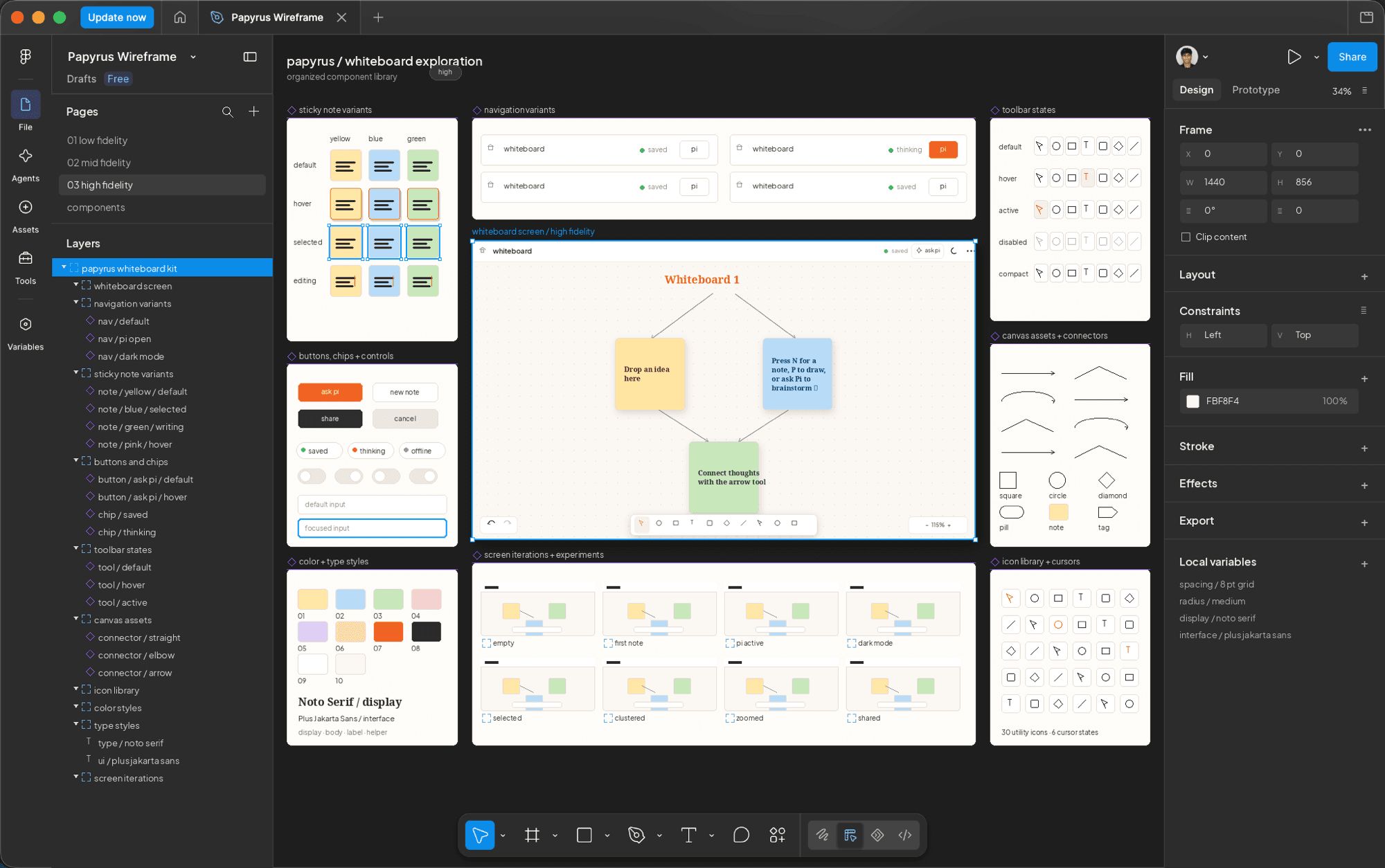The width and height of the screenshot is (1385, 868).
Task: Select the Comment tool
Action: (x=741, y=835)
